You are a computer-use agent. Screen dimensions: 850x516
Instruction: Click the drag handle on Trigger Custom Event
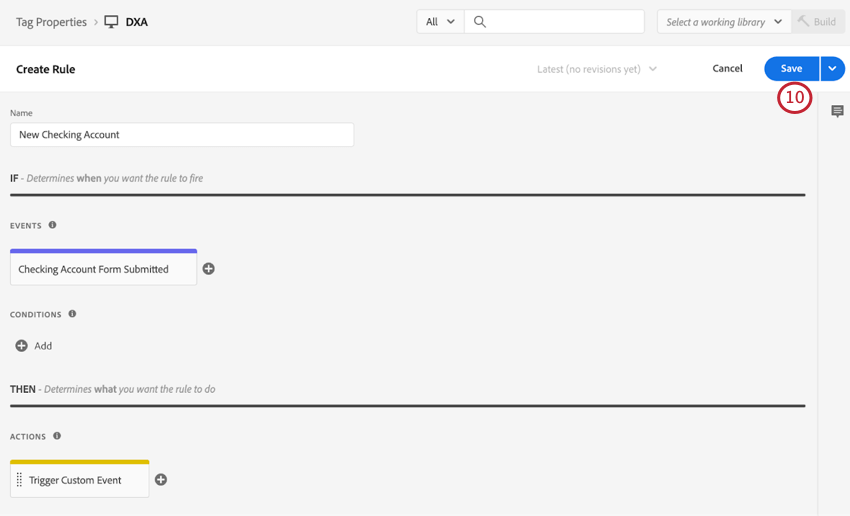(x=19, y=480)
